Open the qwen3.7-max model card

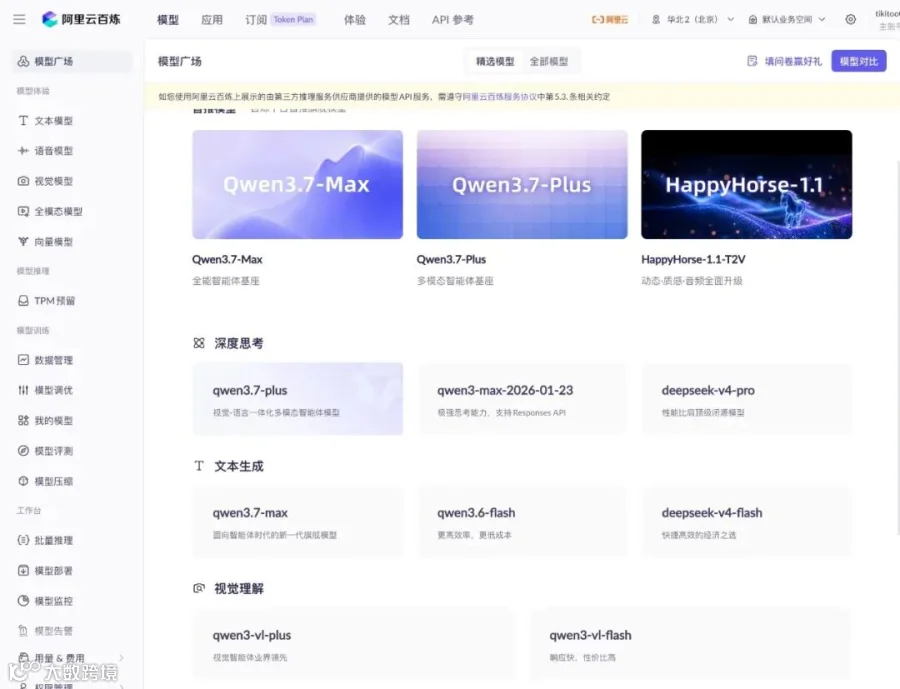coord(297,521)
